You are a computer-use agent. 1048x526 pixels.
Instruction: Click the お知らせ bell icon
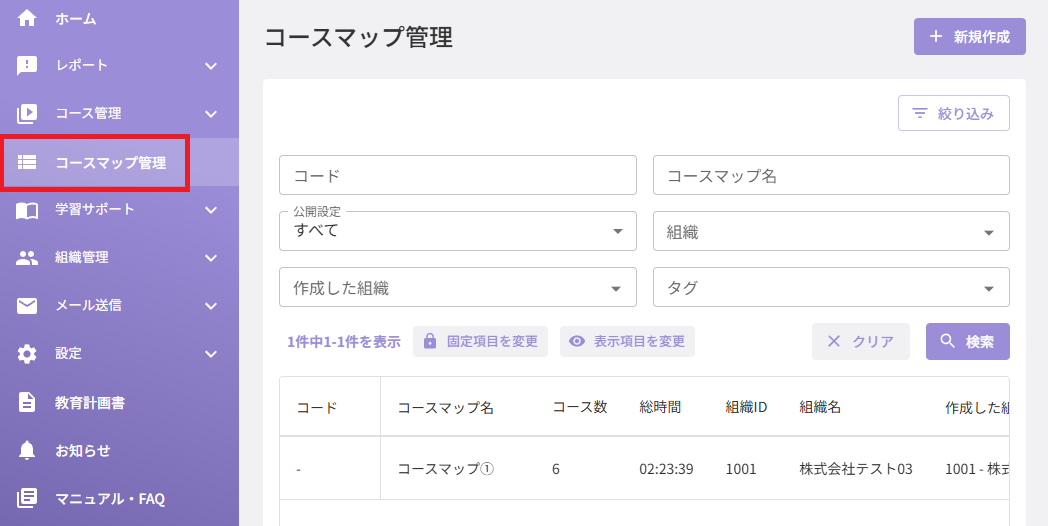27,450
